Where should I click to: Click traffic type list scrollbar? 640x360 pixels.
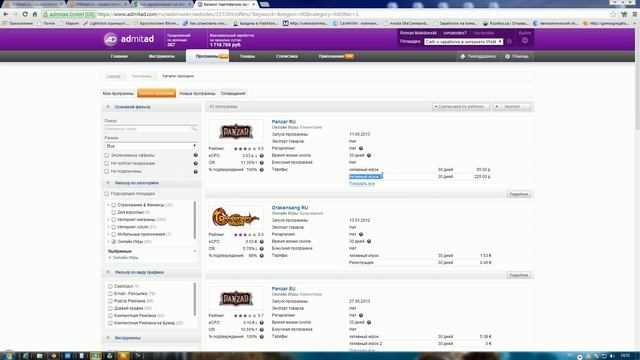pyautogui.click(x=195, y=300)
